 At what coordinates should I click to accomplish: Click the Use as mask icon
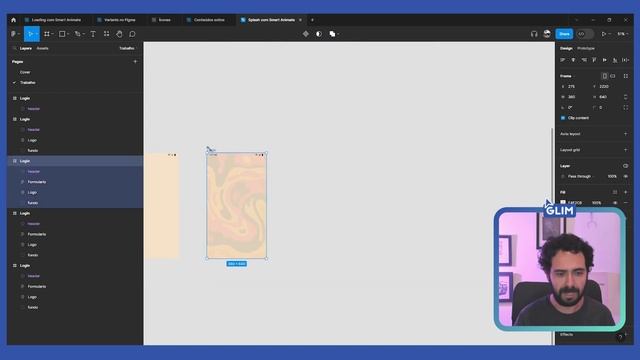[x=319, y=34]
